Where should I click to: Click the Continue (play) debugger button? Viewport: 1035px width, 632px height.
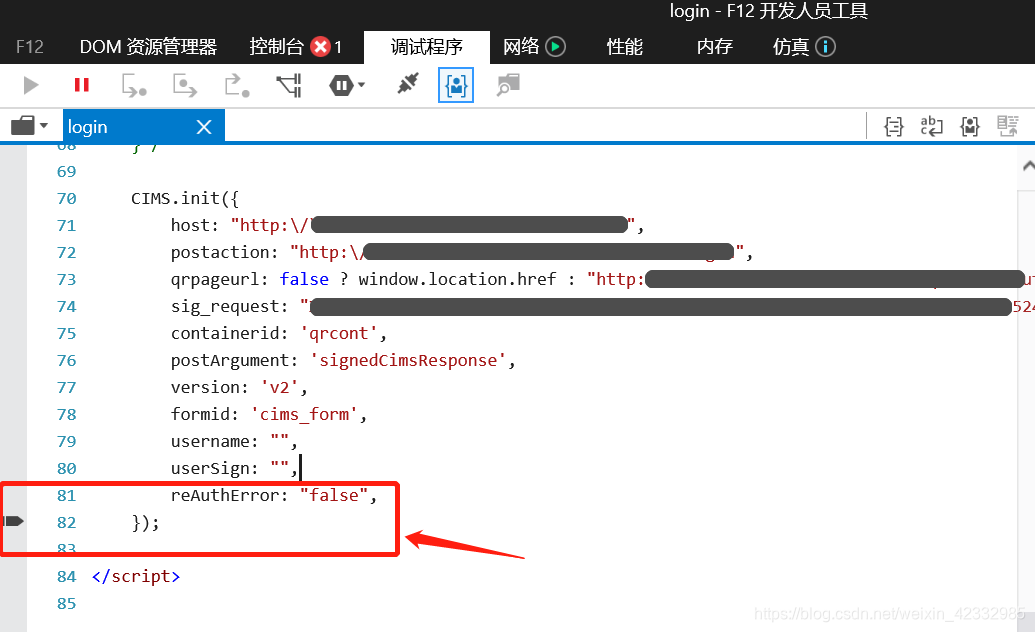pos(30,85)
